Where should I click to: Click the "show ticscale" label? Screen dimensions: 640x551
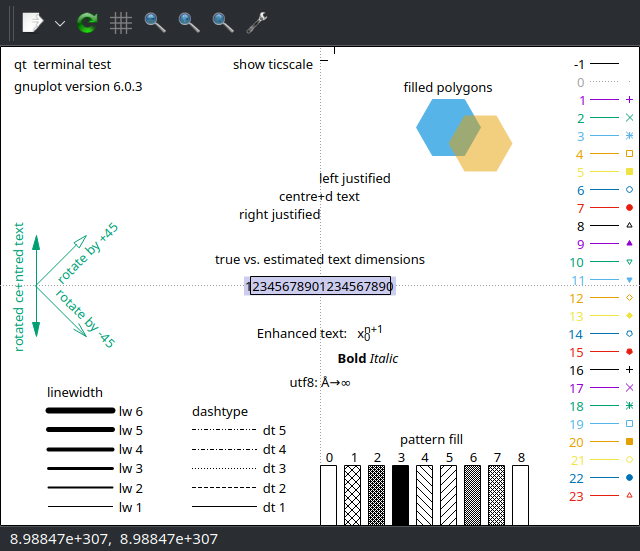273,64
